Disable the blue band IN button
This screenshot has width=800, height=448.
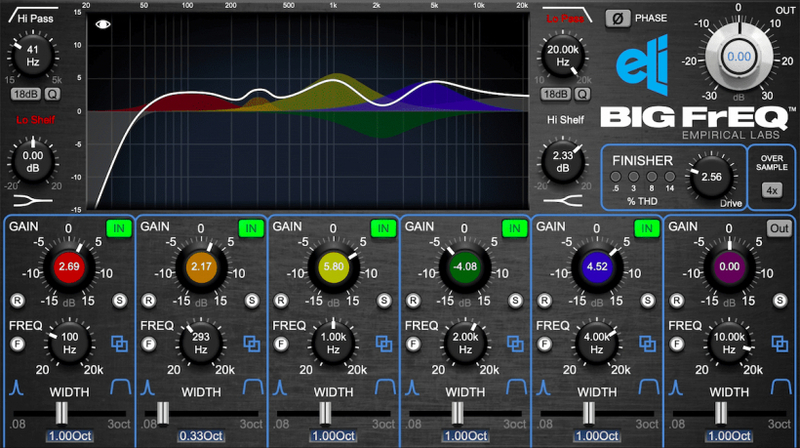pyautogui.click(x=646, y=228)
